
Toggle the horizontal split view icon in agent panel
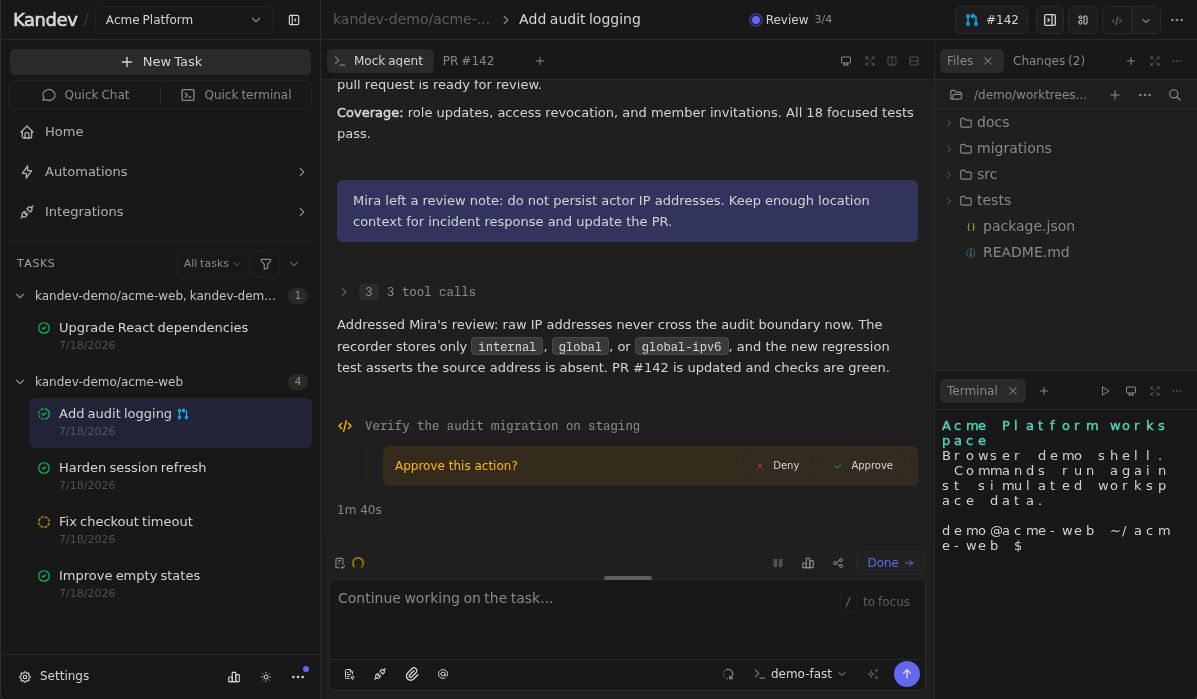tap(914, 61)
